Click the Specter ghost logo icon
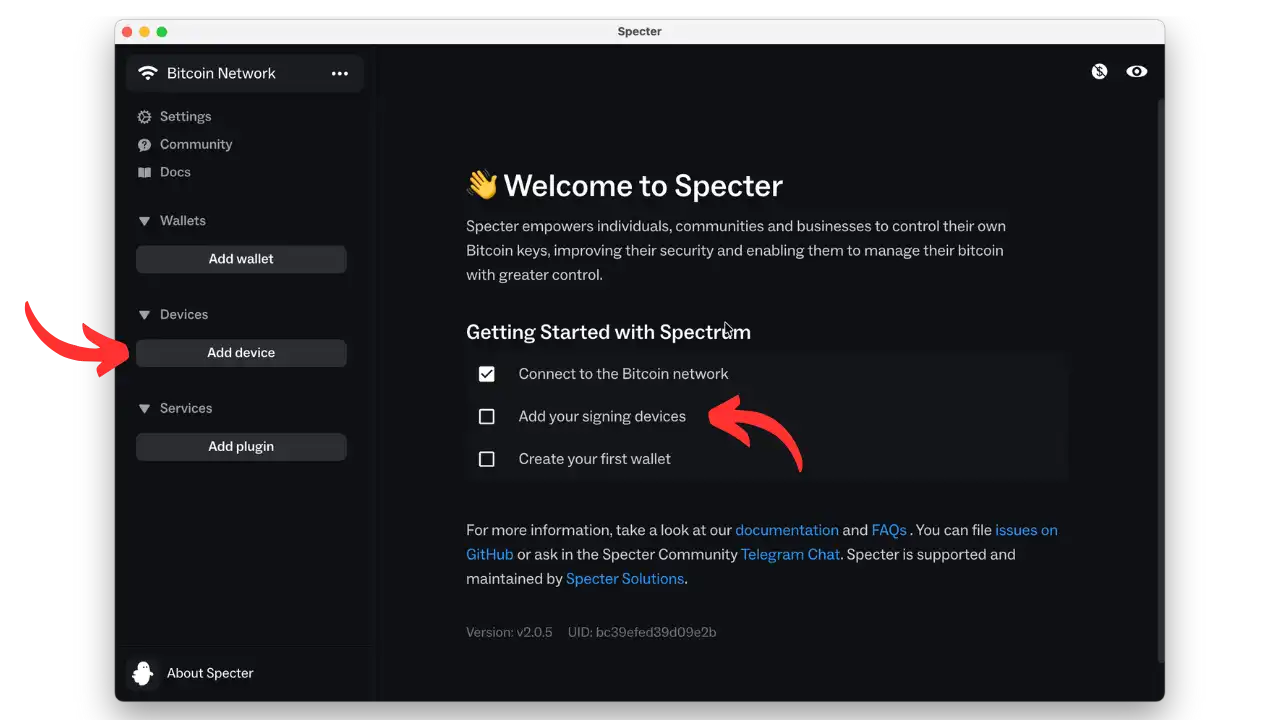 click(143, 673)
